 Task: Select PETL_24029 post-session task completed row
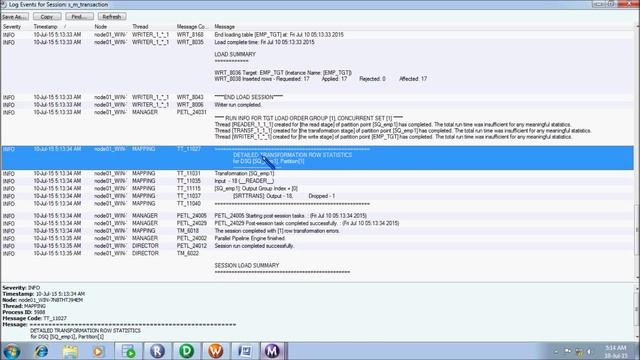[x=317, y=223]
